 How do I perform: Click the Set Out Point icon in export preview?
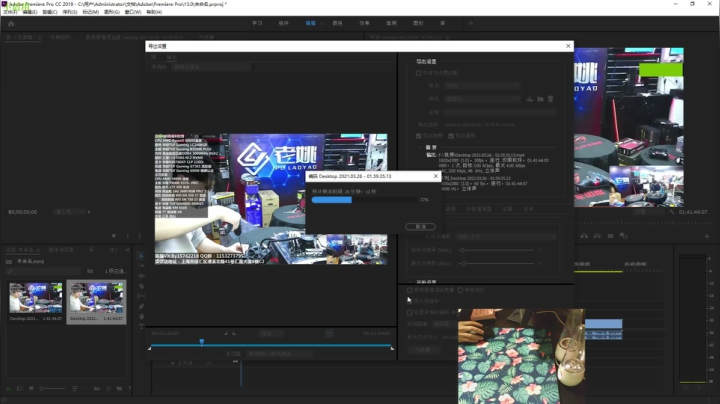[234, 333]
